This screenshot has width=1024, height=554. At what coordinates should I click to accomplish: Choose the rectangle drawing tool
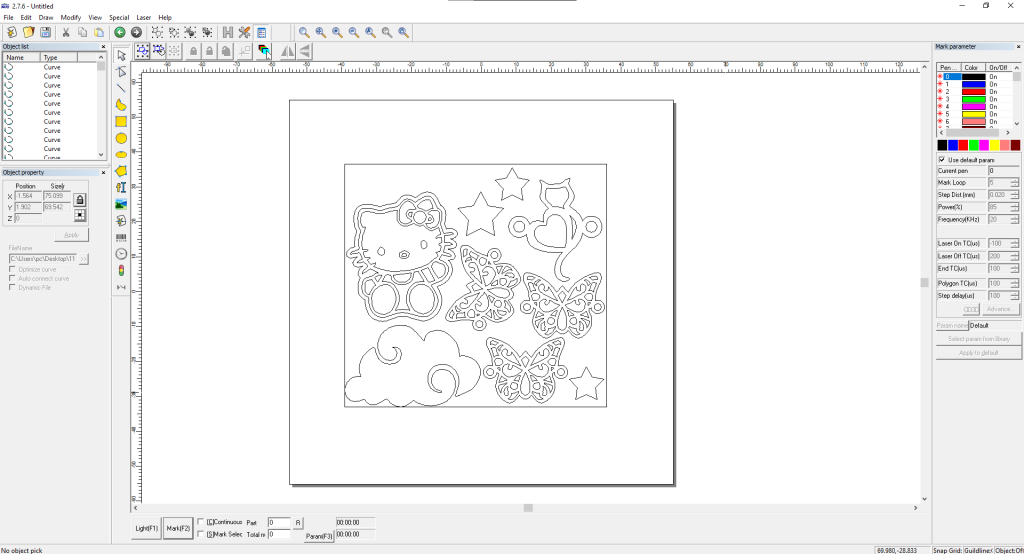tap(121, 121)
